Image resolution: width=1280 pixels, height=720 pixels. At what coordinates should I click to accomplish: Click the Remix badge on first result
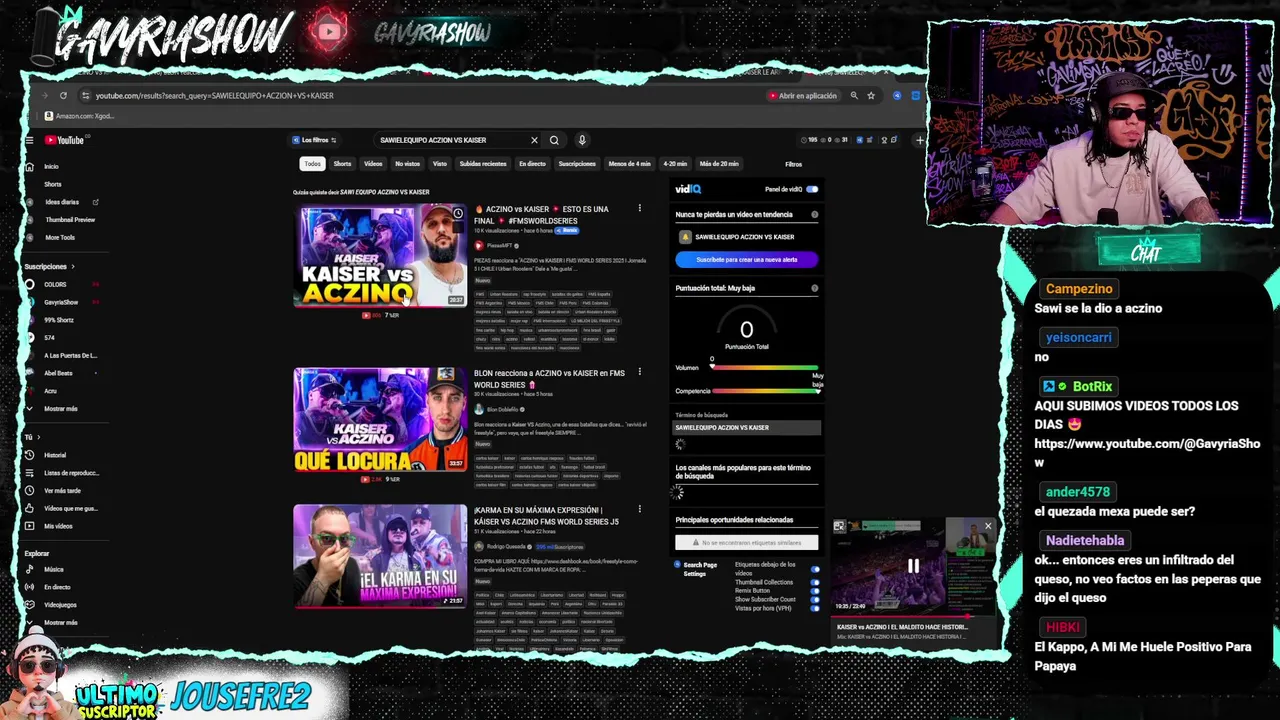coord(569,230)
